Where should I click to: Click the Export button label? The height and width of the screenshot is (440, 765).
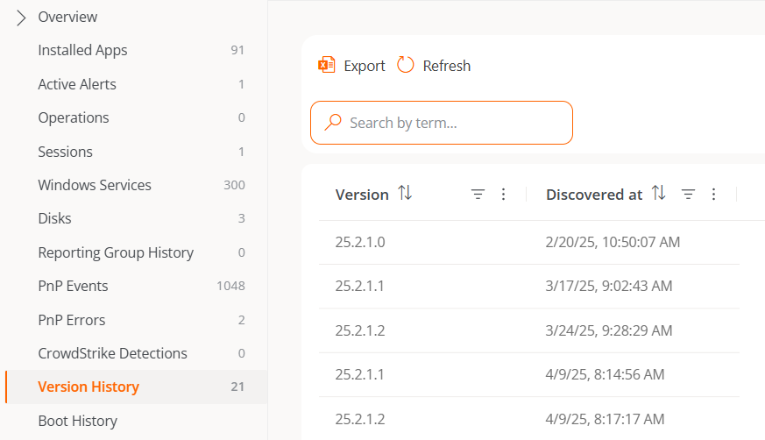click(x=364, y=66)
